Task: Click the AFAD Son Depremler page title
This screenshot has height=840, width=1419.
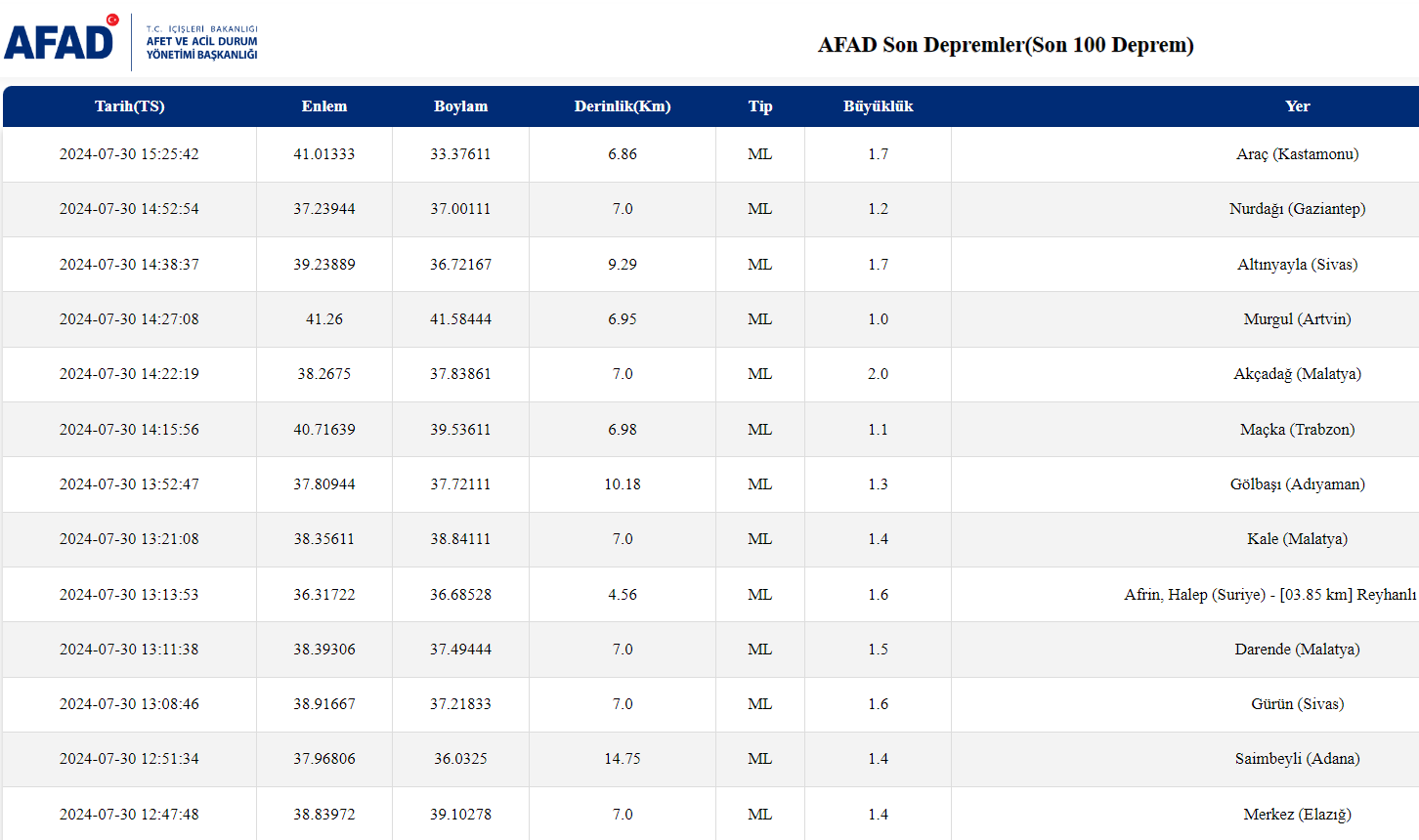Action: (1006, 45)
